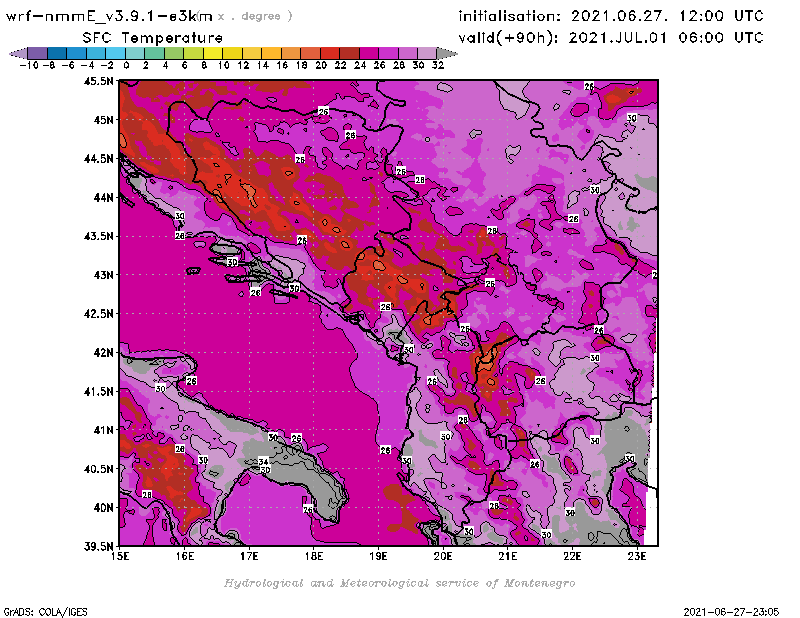Select the "valid(+90h): 2021.JUL.01 06:00 UTC" line

pos(611,38)
